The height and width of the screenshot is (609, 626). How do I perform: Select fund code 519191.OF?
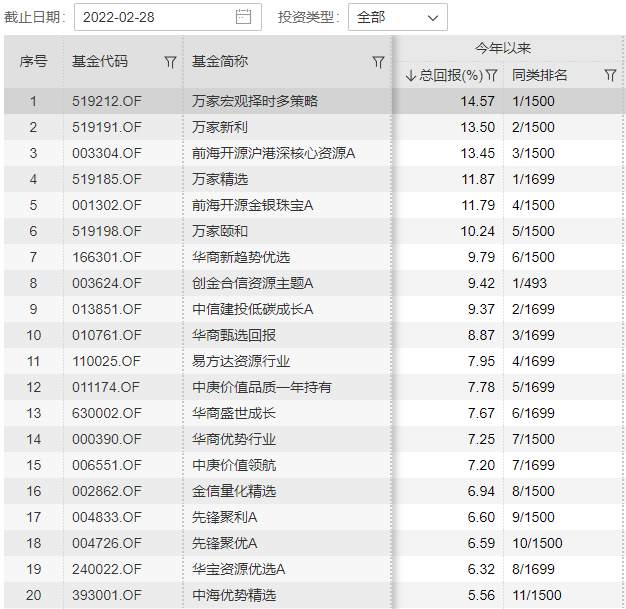tap(107, 127)
